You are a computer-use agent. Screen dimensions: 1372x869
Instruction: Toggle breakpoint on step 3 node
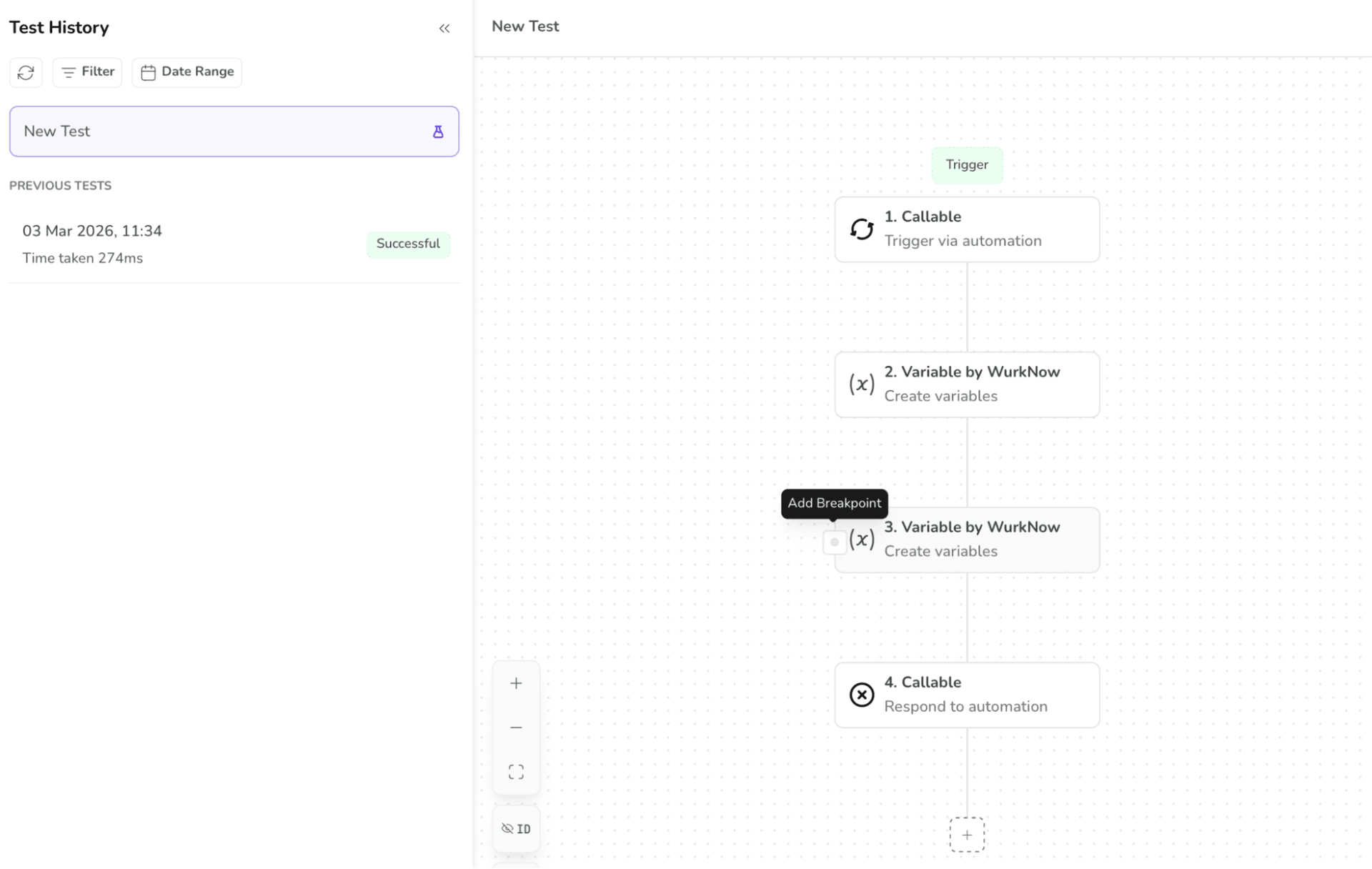click(x=834, y=542)
